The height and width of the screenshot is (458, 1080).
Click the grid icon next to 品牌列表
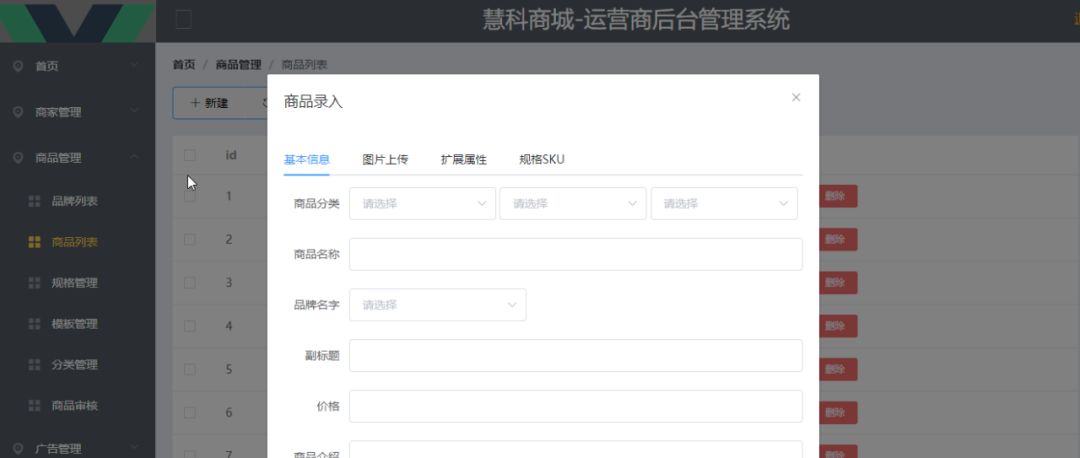(34, 201)
